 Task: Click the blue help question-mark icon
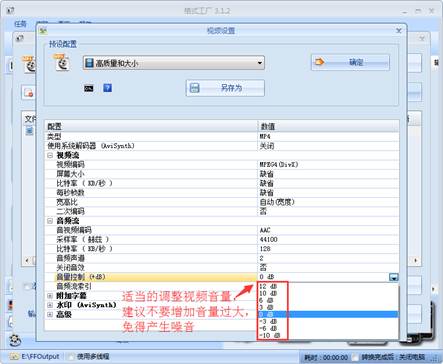(107, 88)
